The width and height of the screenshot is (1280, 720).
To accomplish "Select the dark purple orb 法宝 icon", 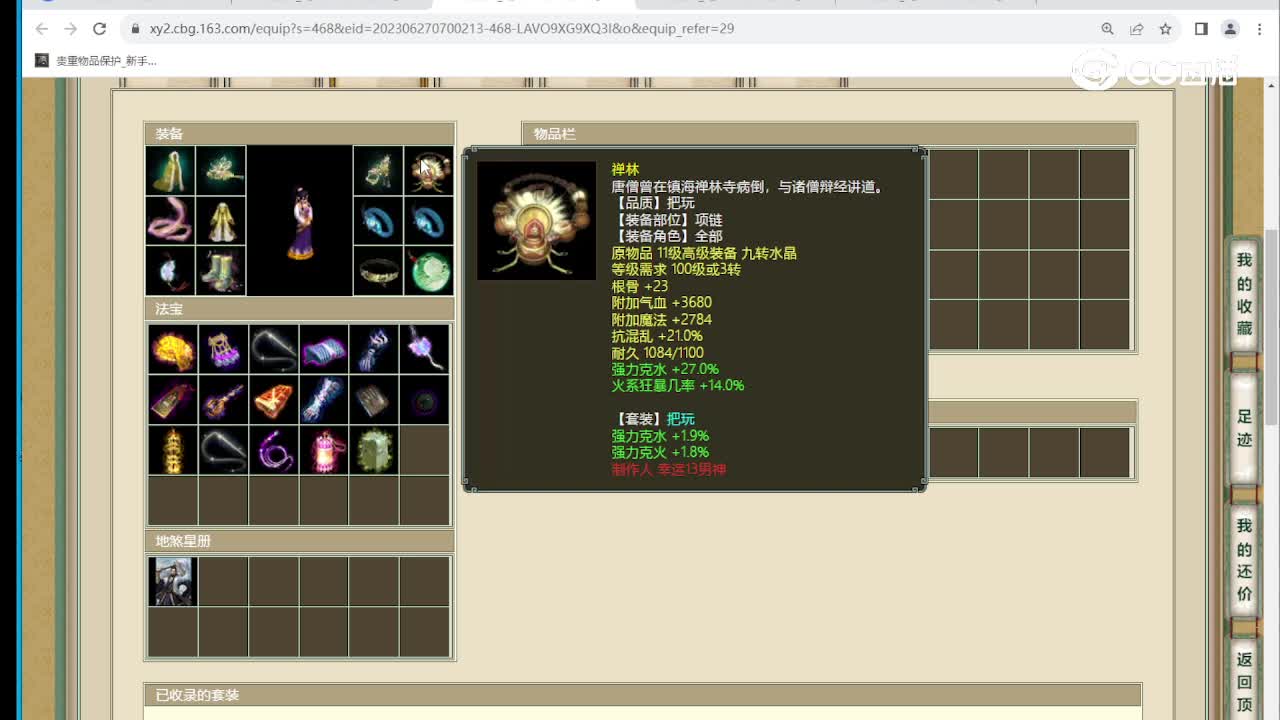I will click(424, 400).
